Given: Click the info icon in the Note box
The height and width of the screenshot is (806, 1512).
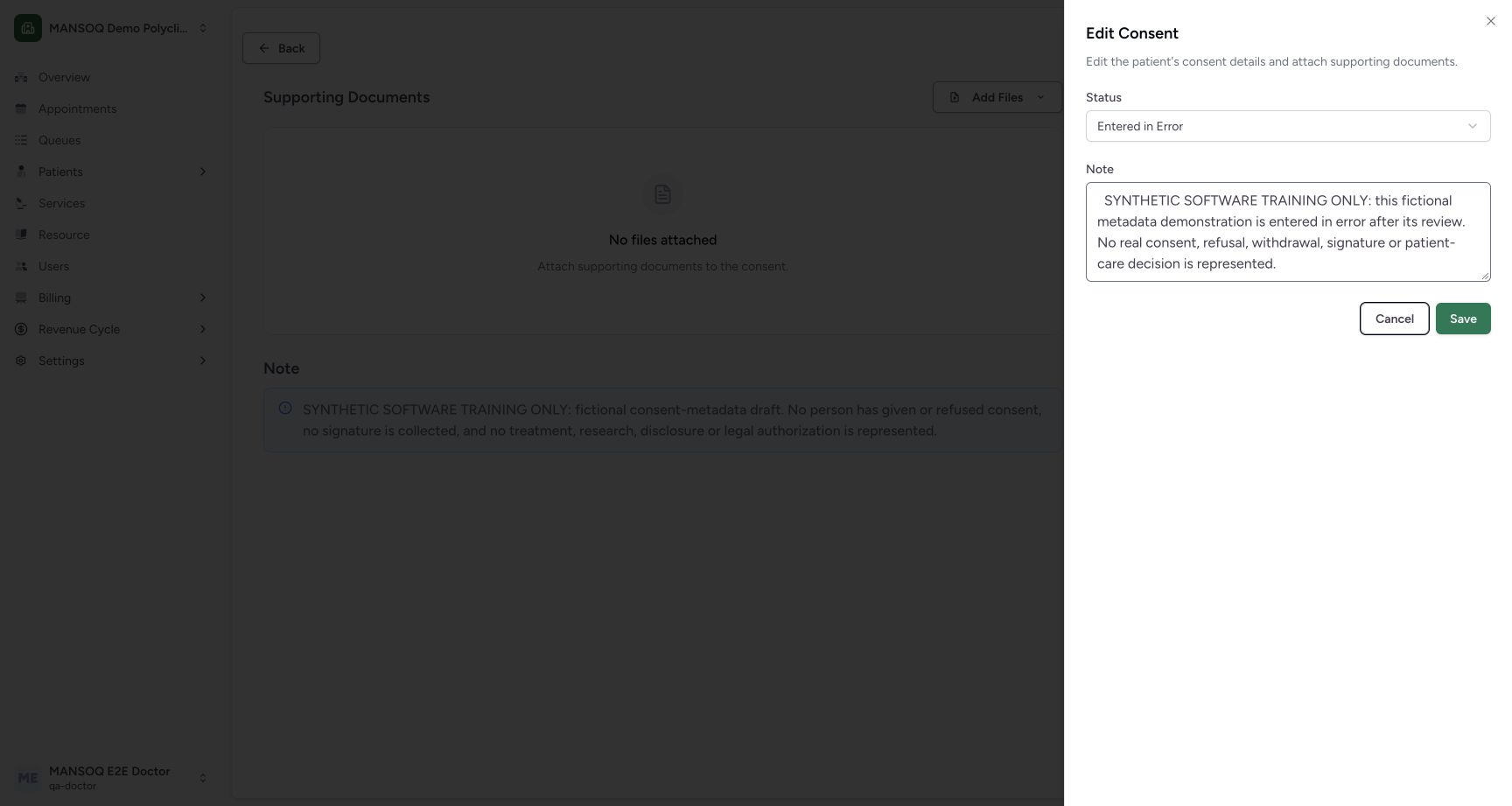Looking at the screenshot, I should click(x=285, y=408).
